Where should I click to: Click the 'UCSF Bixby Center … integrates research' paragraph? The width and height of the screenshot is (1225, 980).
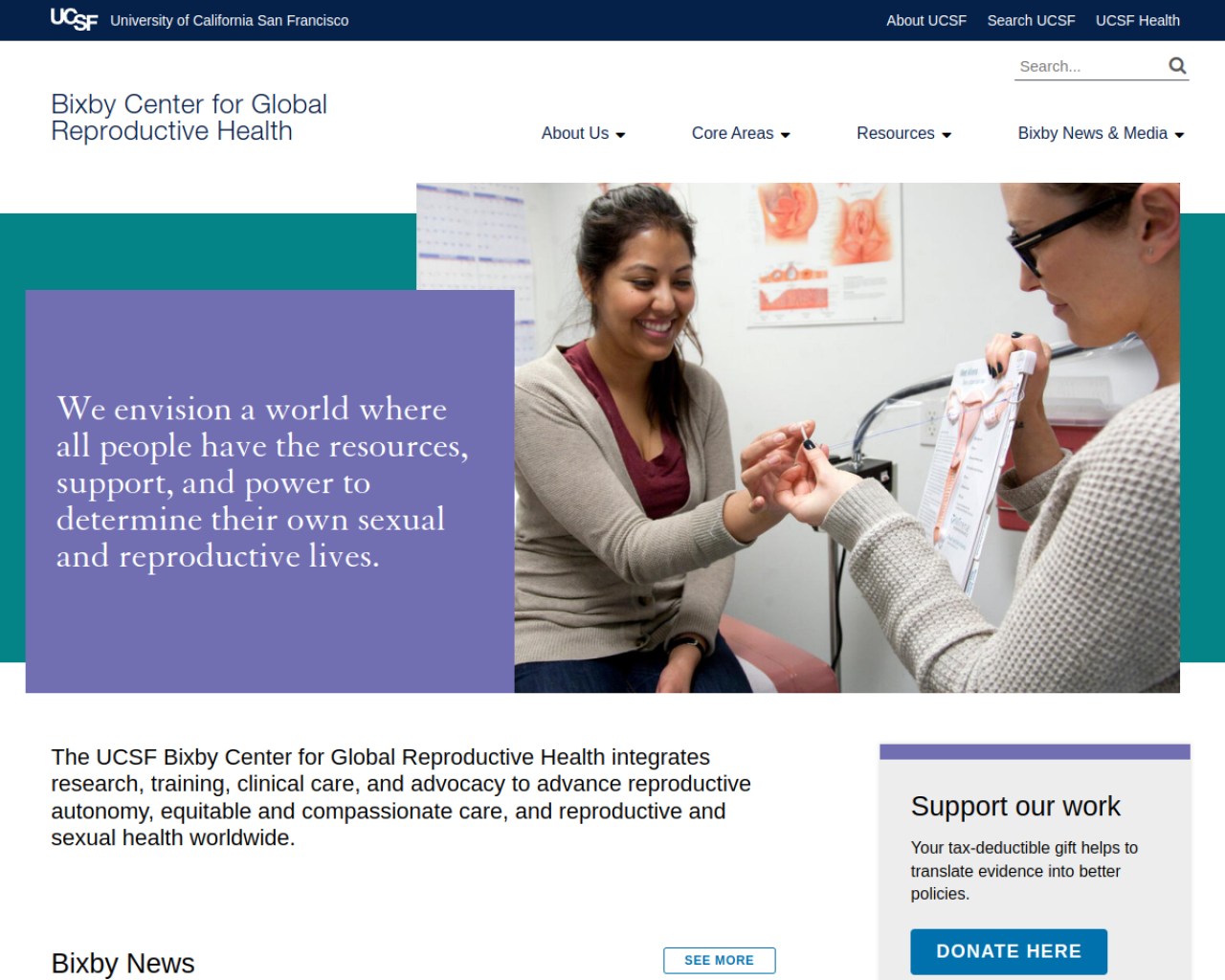pyautogui.click(x=401, y=797)
